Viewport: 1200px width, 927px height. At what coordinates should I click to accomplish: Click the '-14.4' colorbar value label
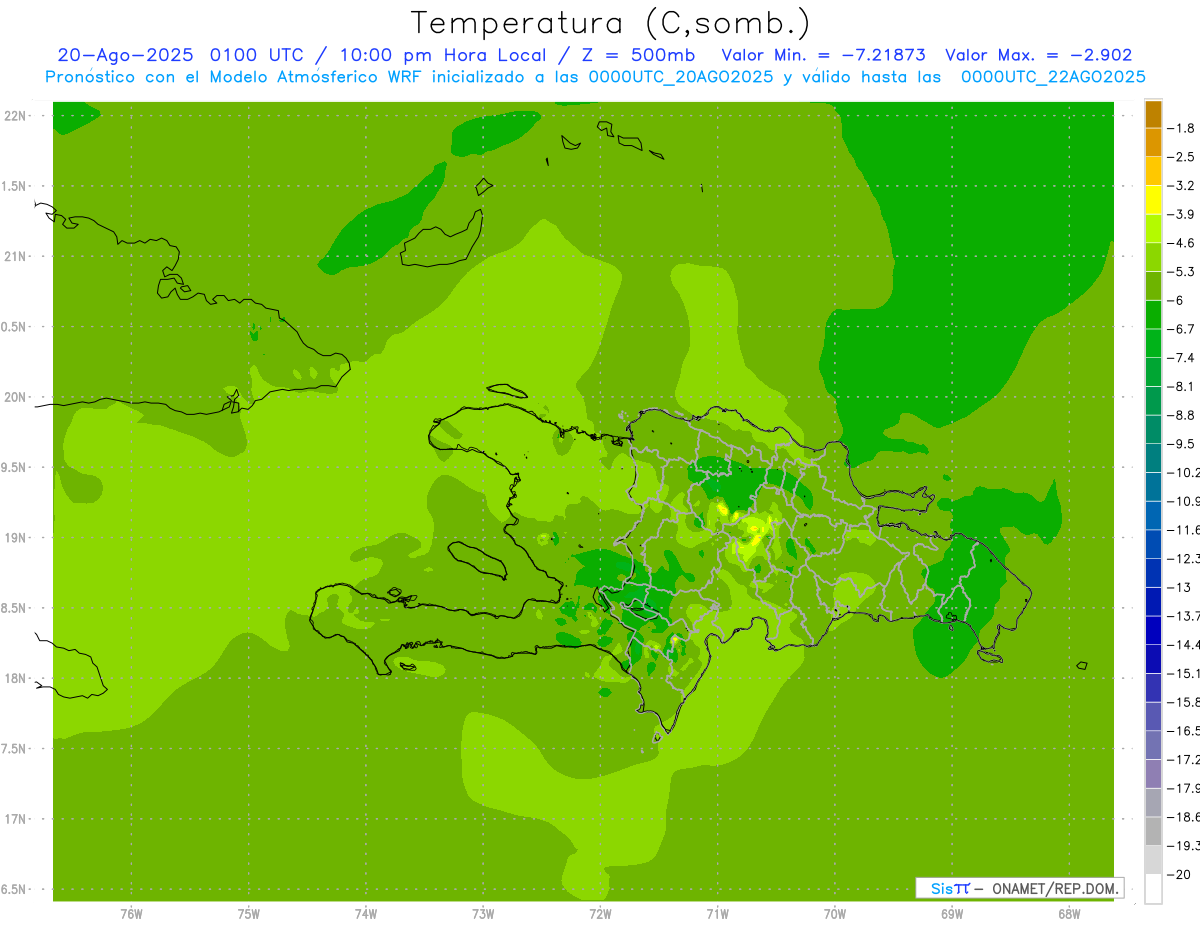pyautogui.click(x=1184, y=644)
